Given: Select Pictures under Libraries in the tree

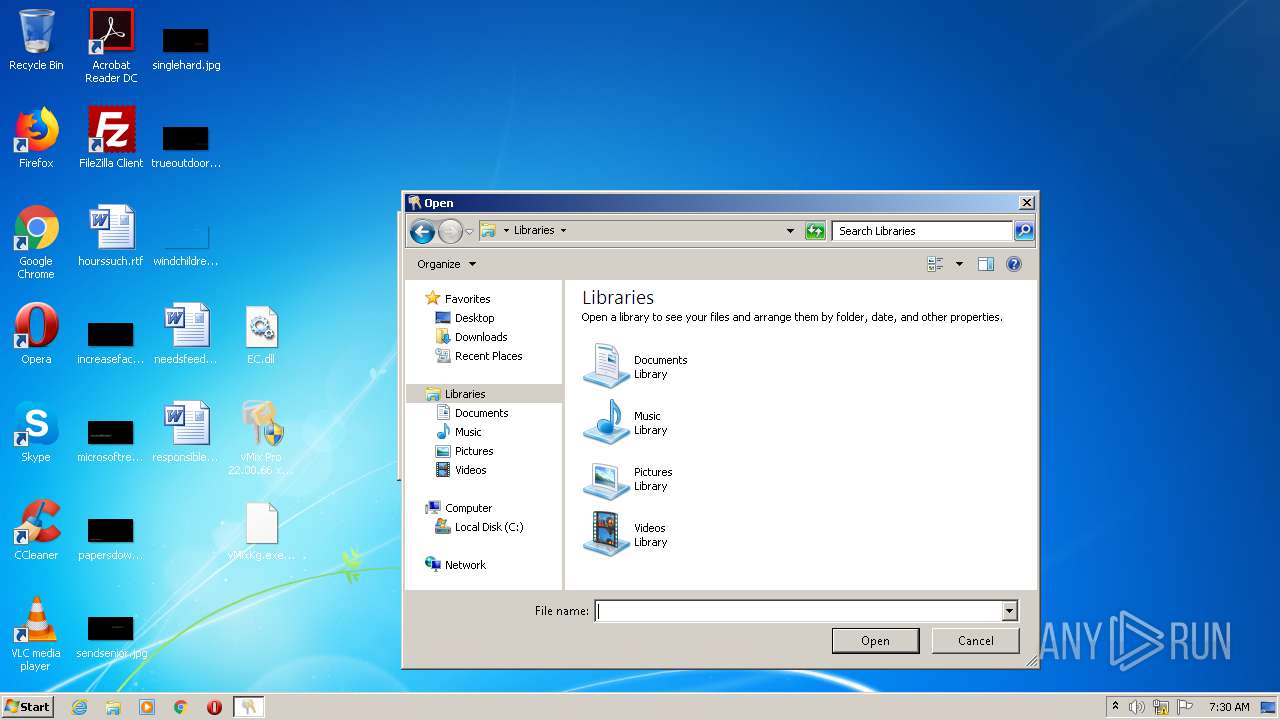Looking at the screenshot, I should (464, 451).
